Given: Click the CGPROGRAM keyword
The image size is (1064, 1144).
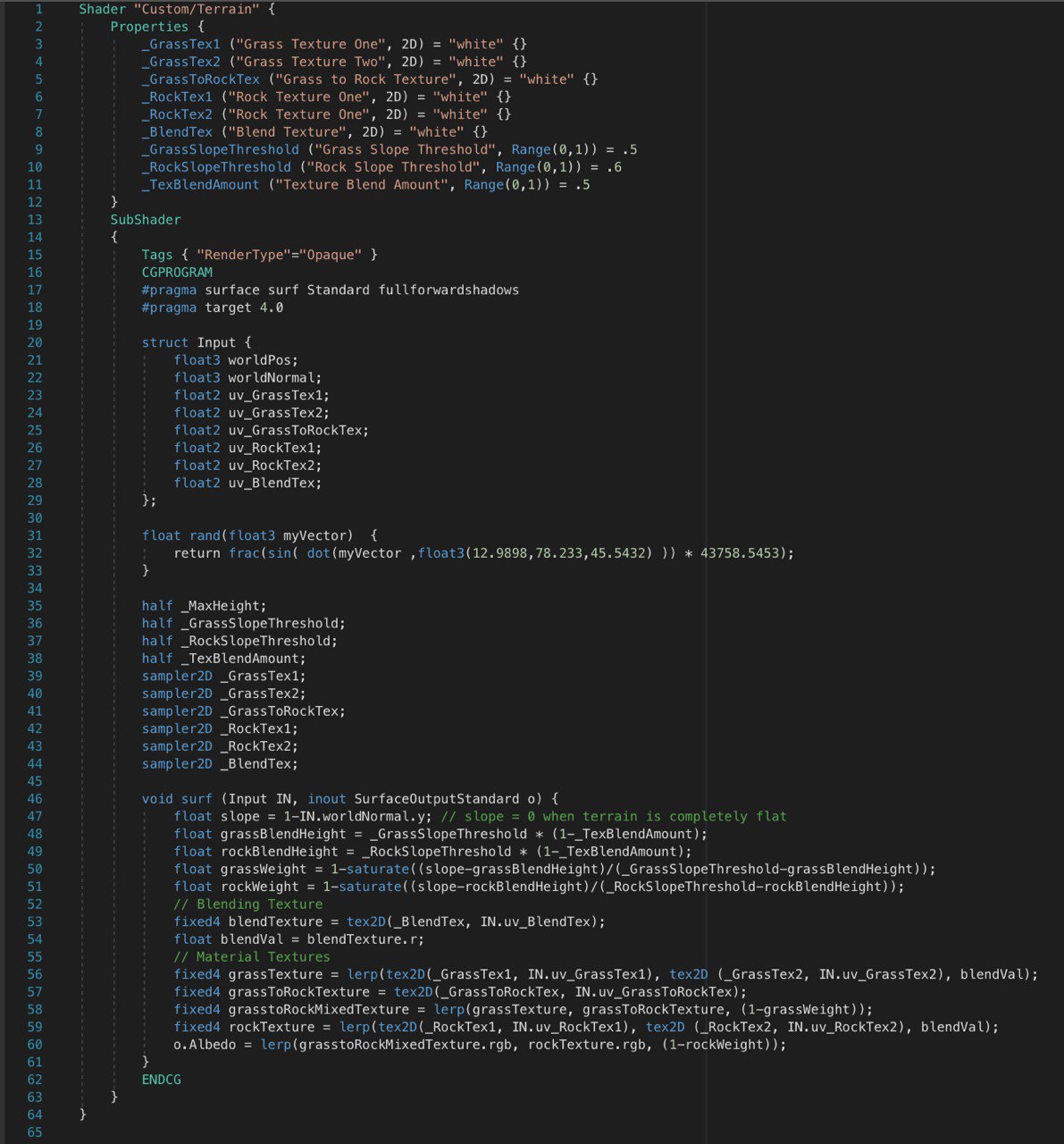Looking at the screenshot, I should click(177, 273).
